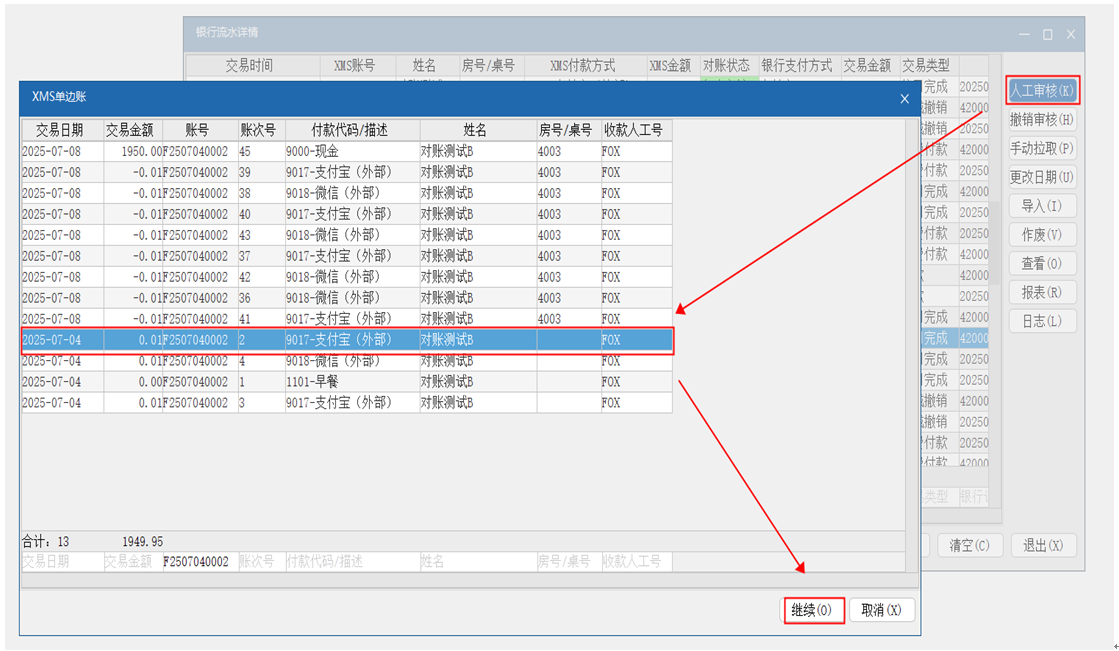Select highlighted row with 账次号 2
1119x651 pixels.
coord(347,340)
